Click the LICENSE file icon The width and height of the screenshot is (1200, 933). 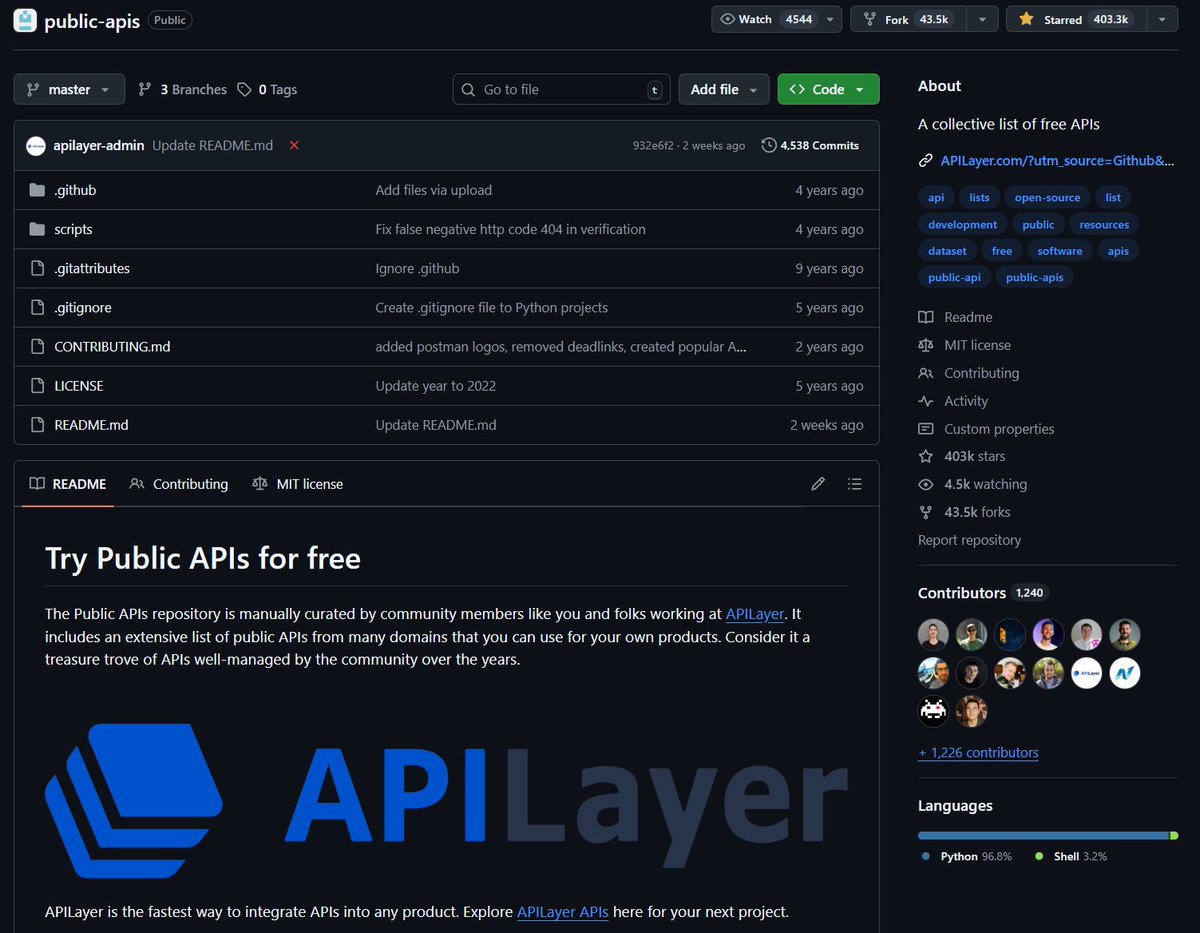[x=37, y=386]
